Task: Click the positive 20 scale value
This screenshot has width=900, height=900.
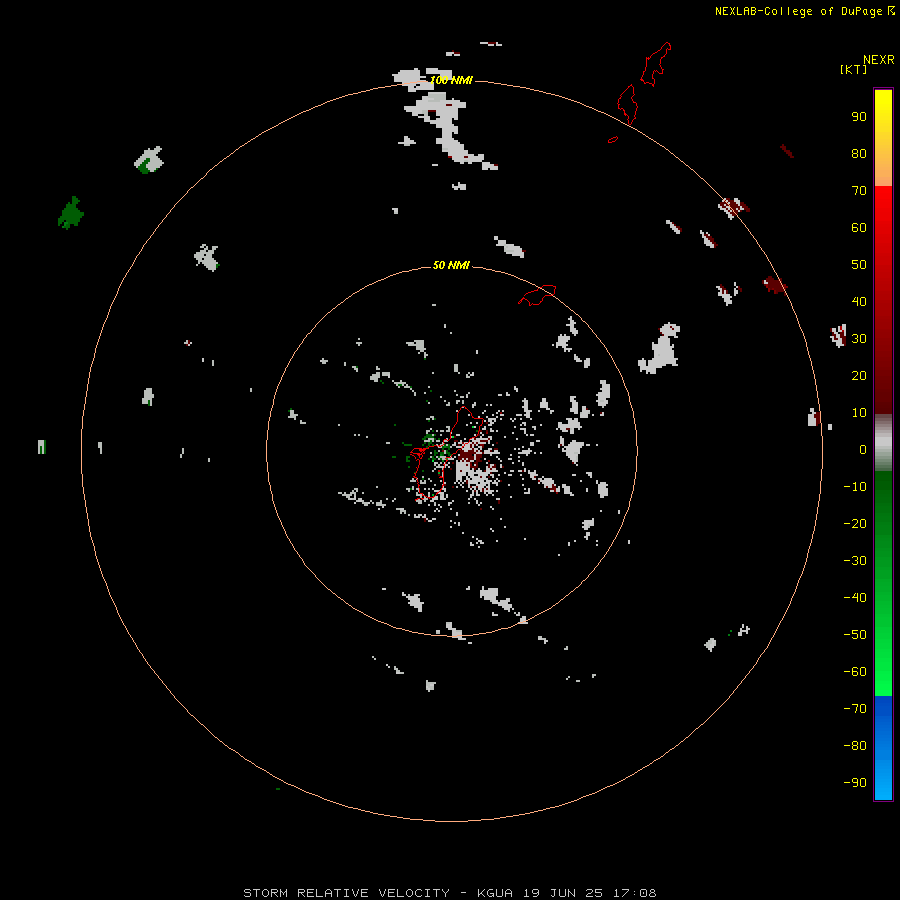Action: click(x=859, y=375)
